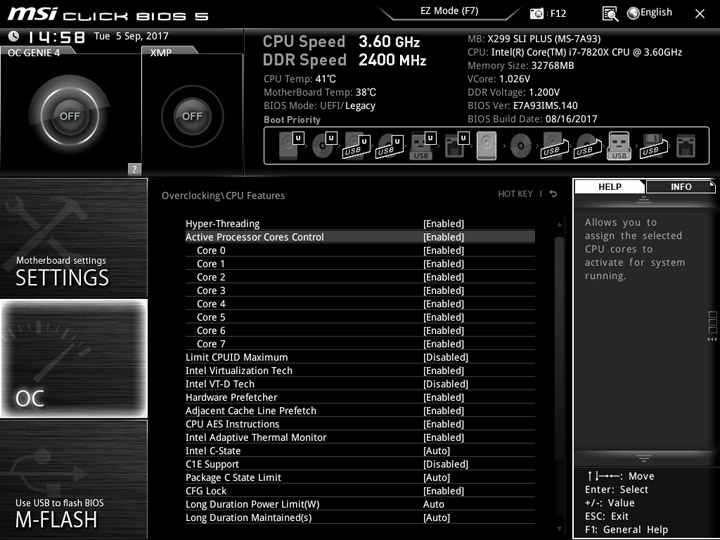This screenshot has height=540, width=720.
Task: Choose the UEFI network boot icon
Action: (456, 146)
